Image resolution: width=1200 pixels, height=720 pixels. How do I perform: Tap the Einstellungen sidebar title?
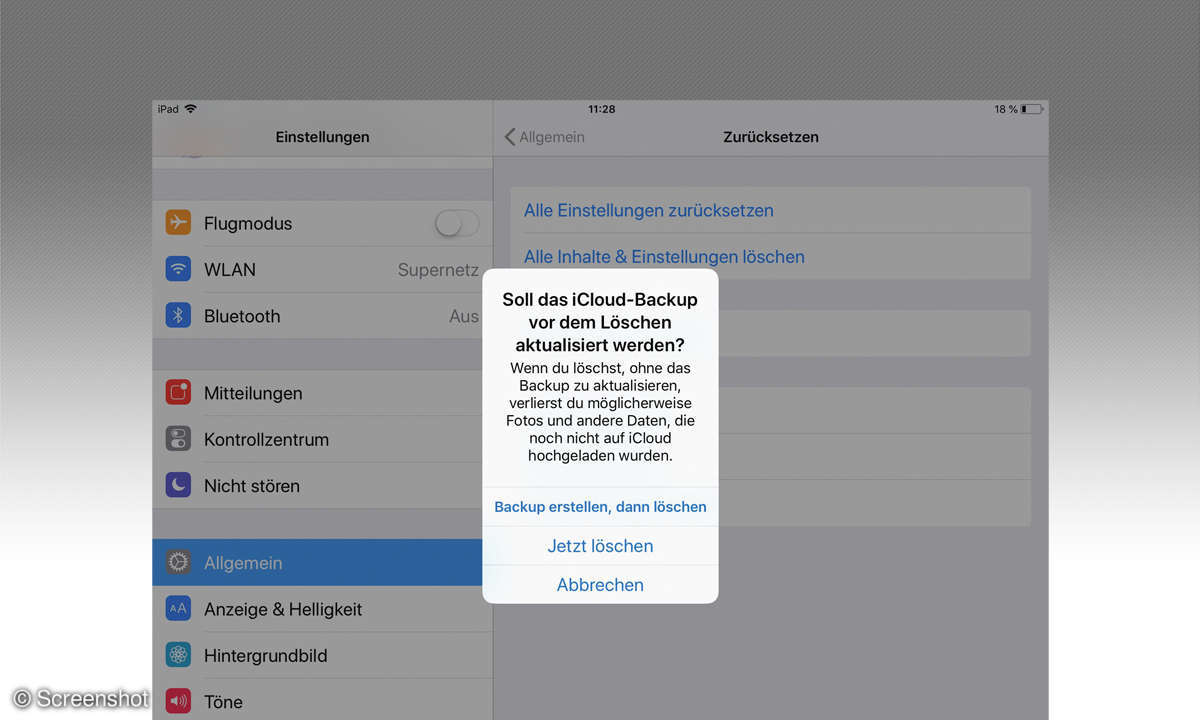pyautogui.click(x=322, y=137)
